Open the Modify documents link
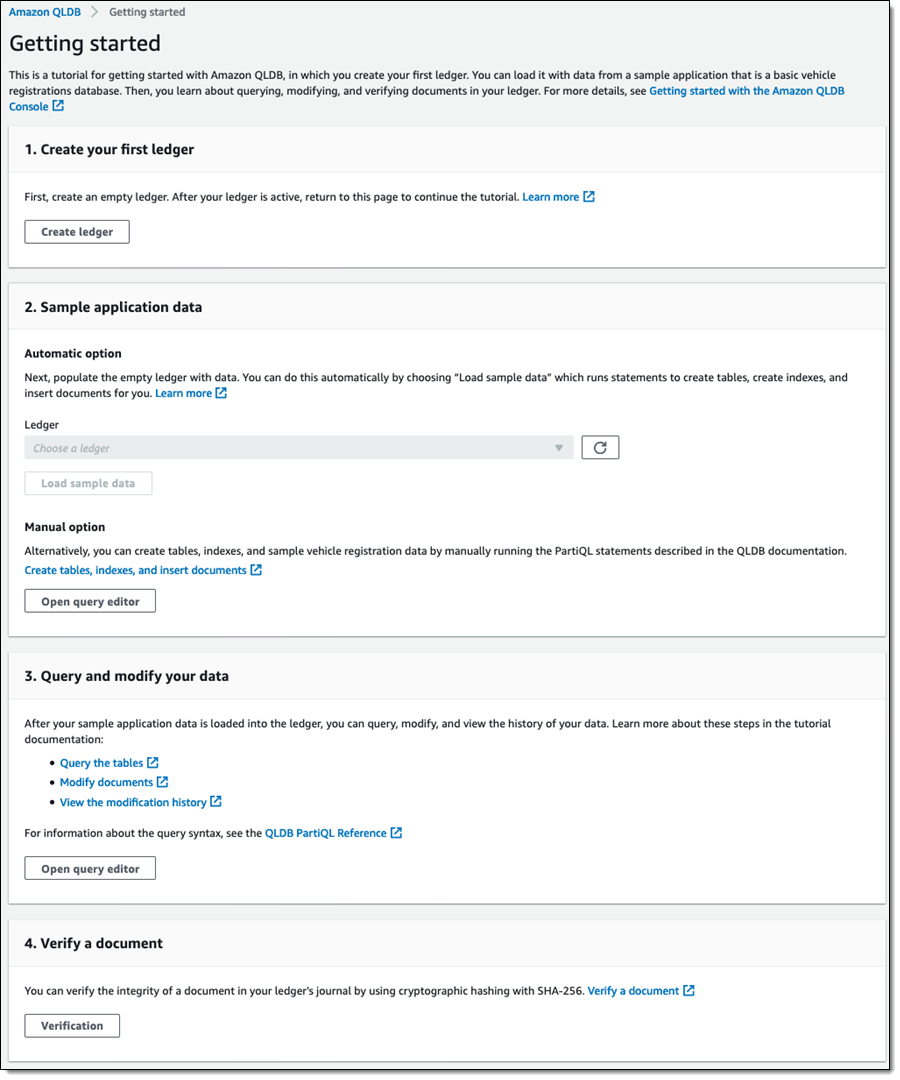Viewport: 900px width, 1080px height. pyautogui.click(x=106, y=782)
